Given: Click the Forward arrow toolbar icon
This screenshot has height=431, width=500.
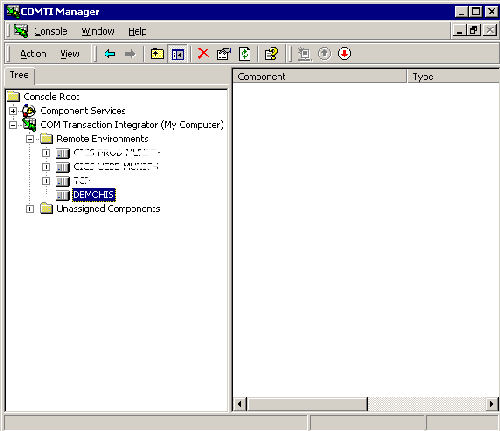Looking at the screenshot, I should point(130,54).
